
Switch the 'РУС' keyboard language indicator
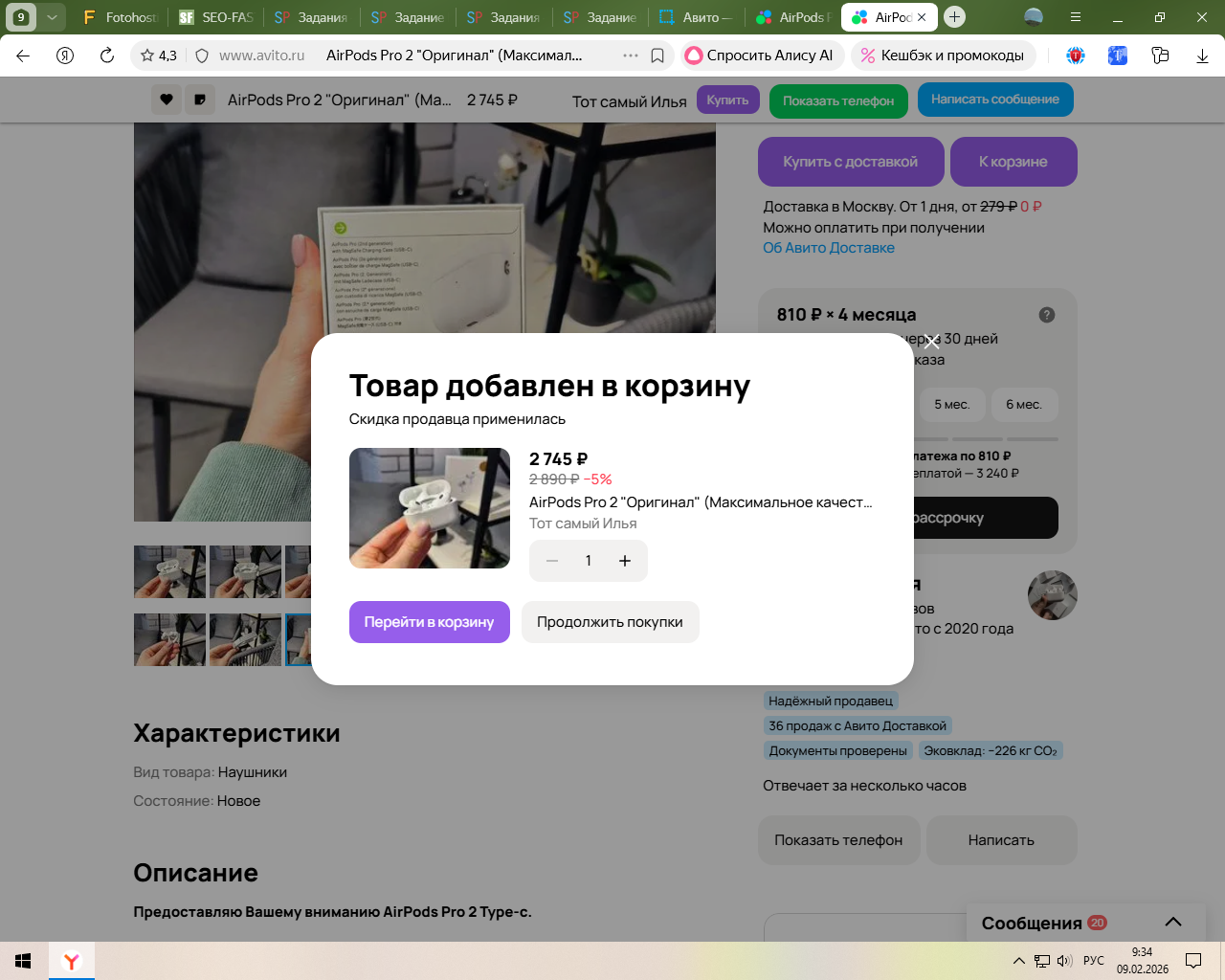tap(1094, 961)
